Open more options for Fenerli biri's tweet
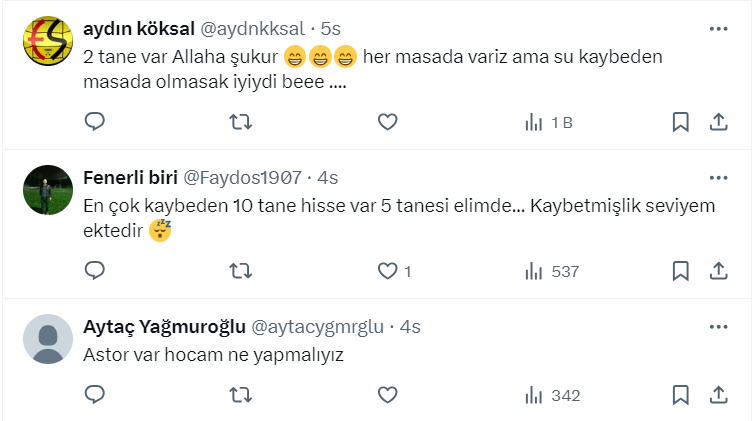The image size is (754, 421). point(718,178)
